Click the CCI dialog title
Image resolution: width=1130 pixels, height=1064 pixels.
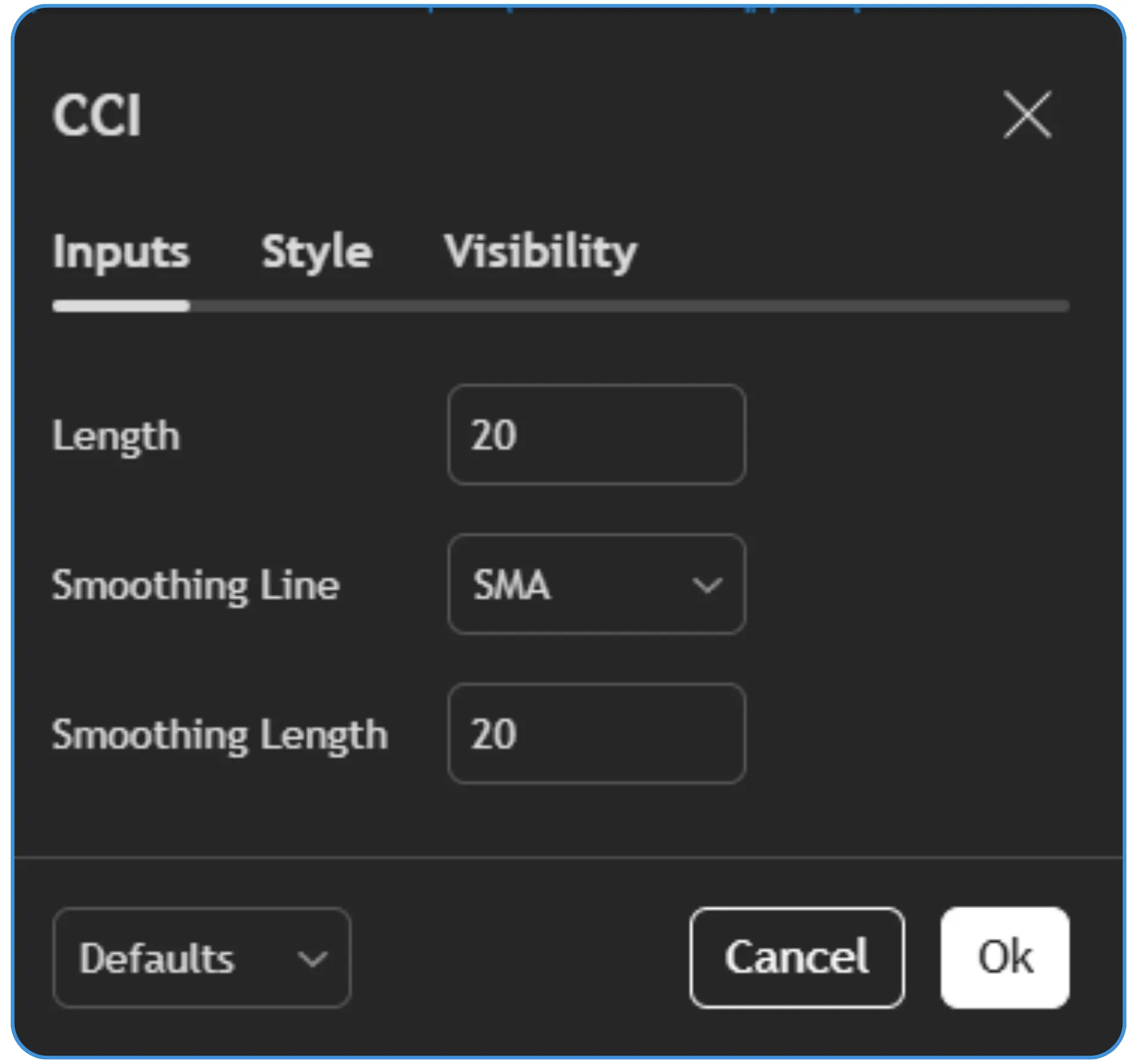tap(97, 115)
